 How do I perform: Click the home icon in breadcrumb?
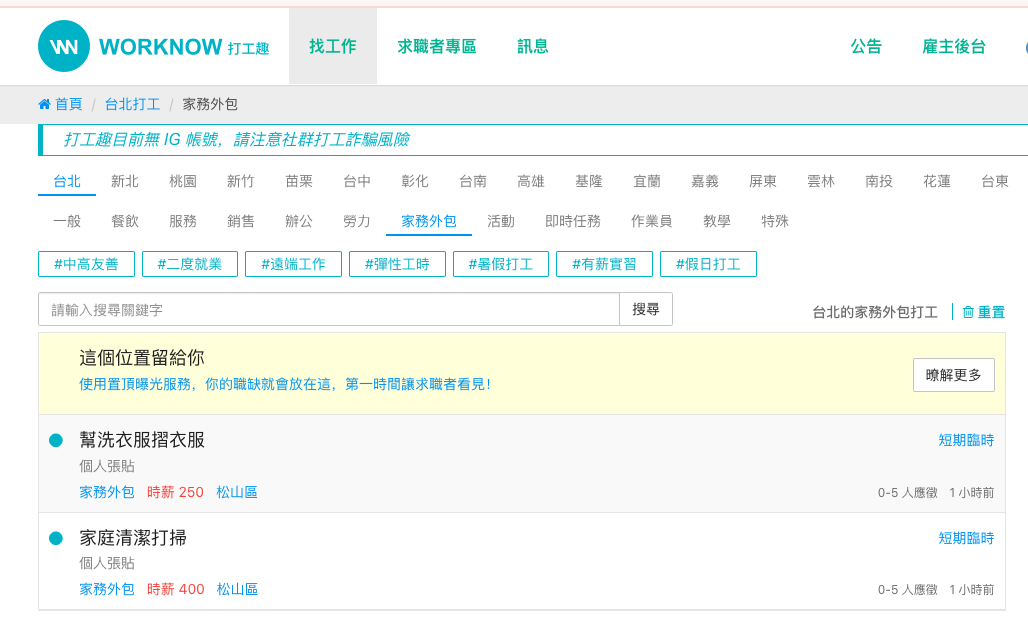tap(44, 104)
